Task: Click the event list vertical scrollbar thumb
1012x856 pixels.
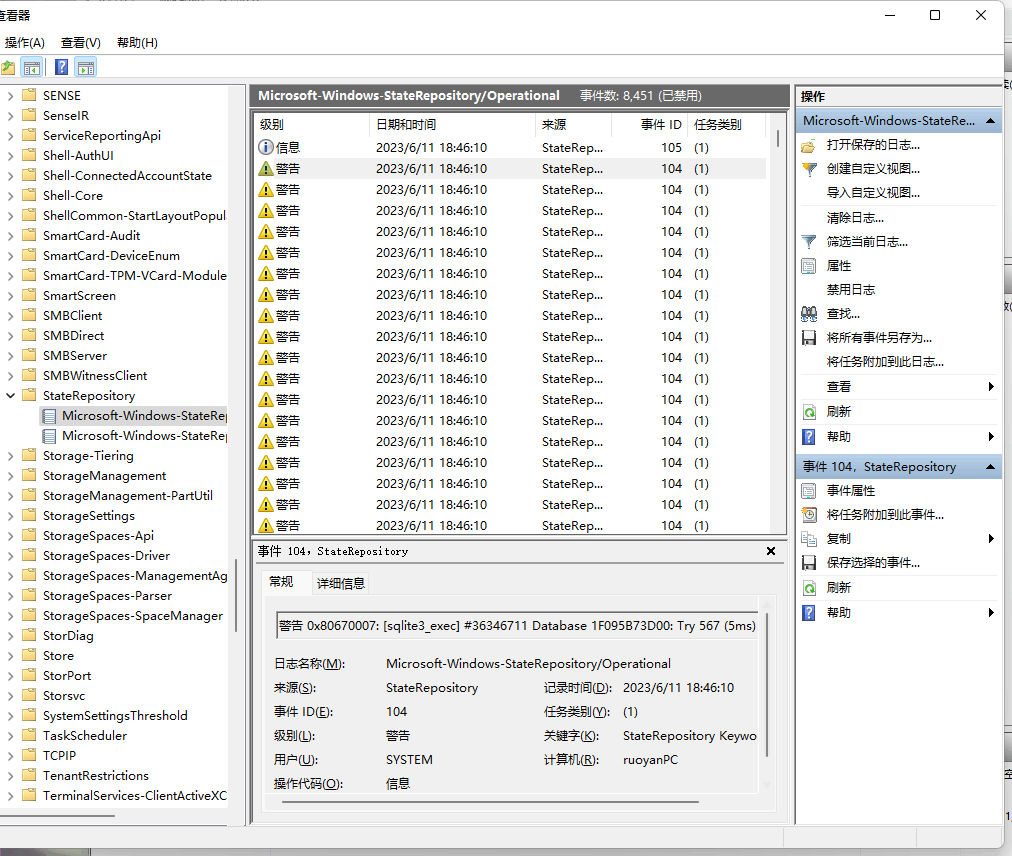Action: point(778,139)
